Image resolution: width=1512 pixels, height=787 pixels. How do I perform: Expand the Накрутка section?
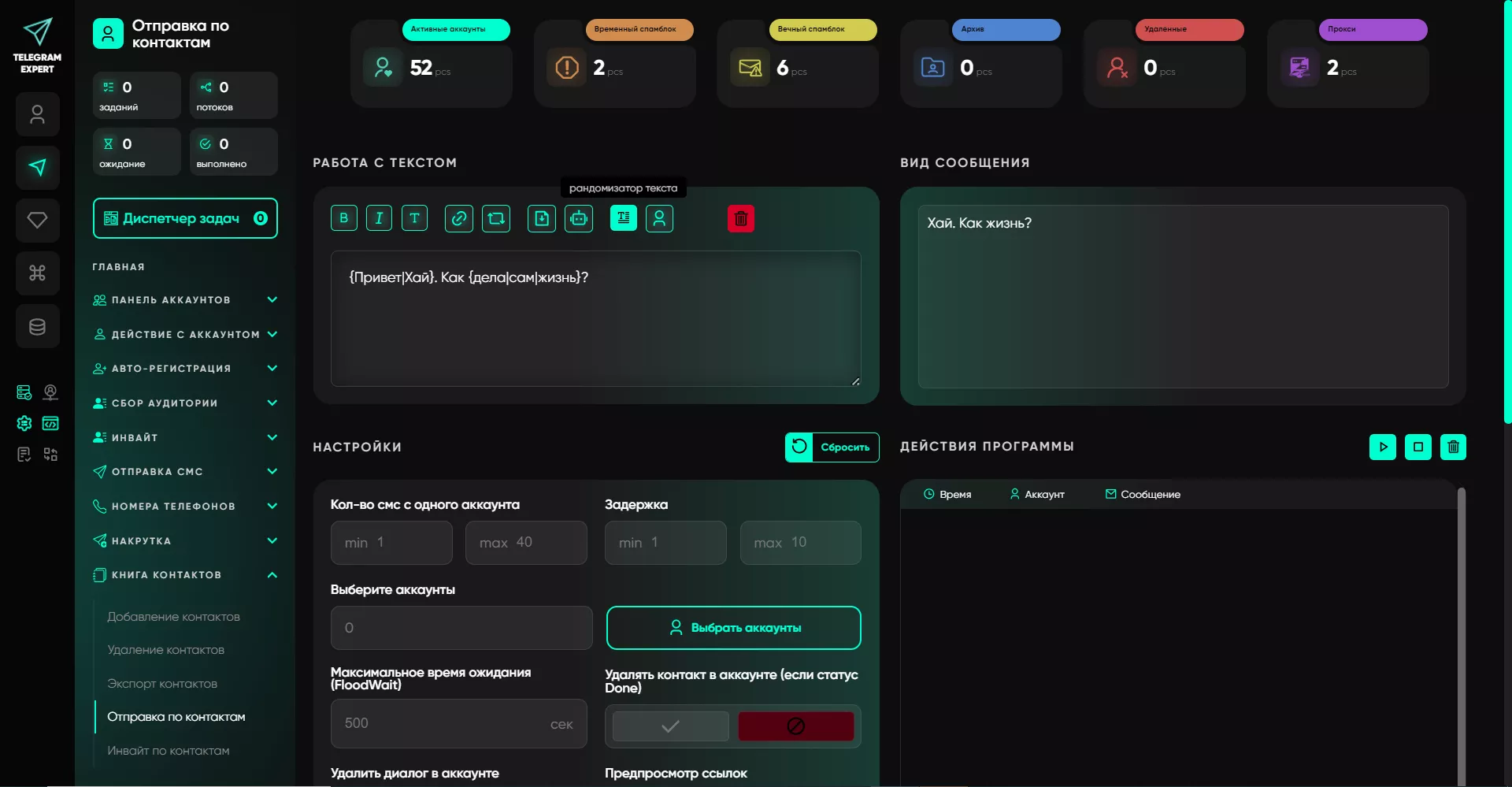tap(185, 540)
